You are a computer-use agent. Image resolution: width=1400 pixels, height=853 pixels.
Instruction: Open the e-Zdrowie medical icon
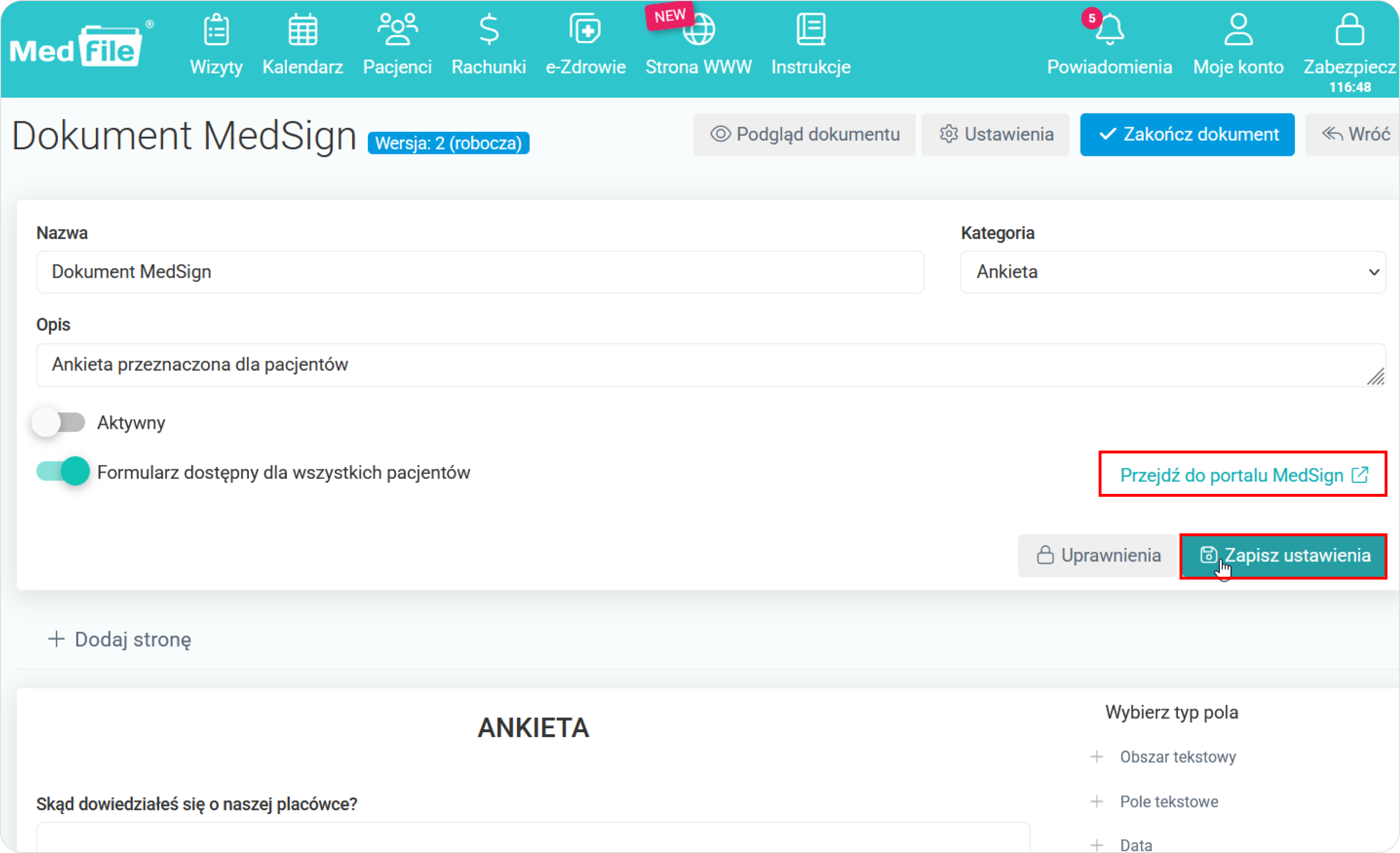click(585, 29)
